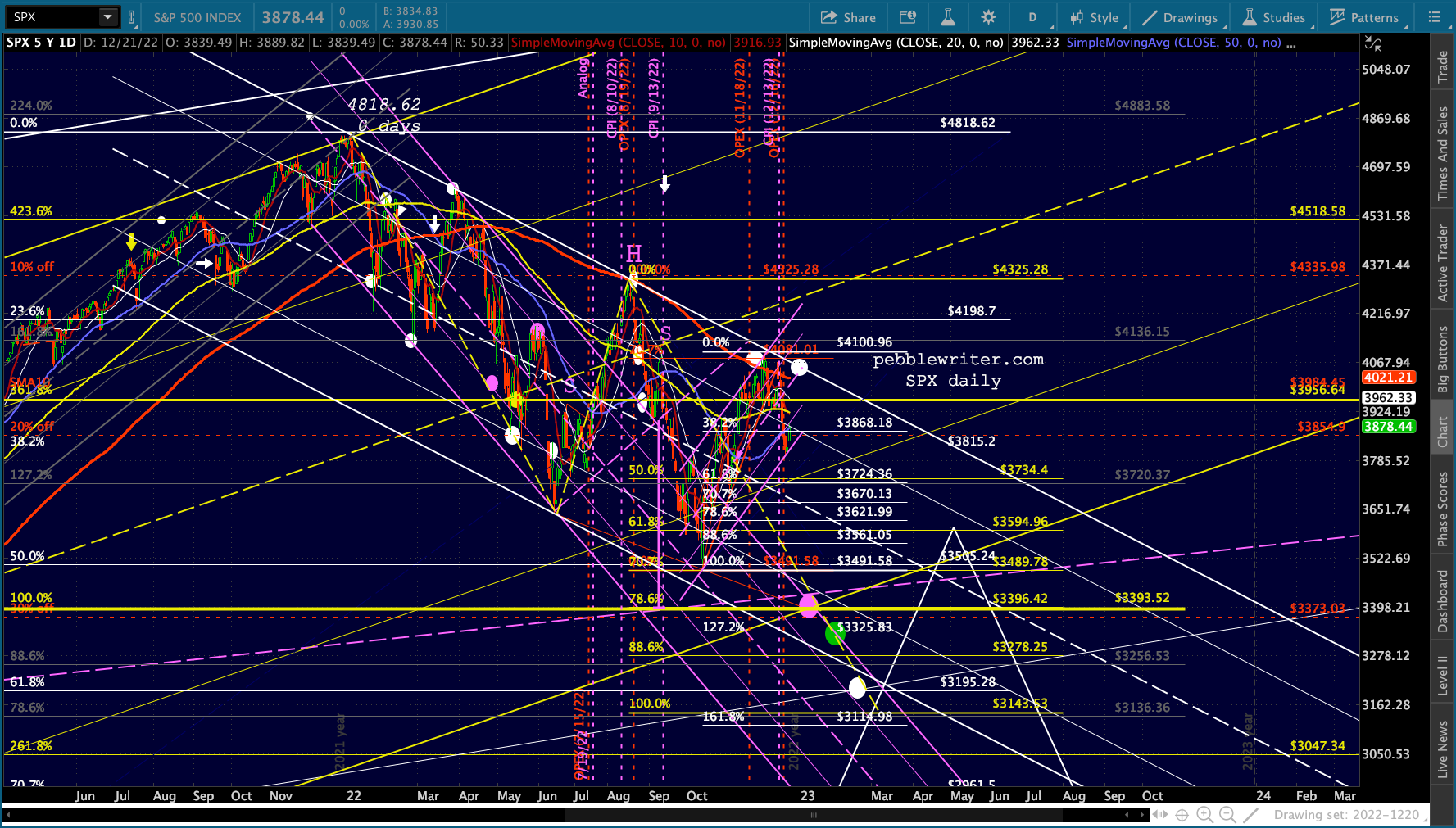Click the $4198.7 level label
Image resolution: width=1456 pixels, height=828 pixels.
[x=972, y=311]
